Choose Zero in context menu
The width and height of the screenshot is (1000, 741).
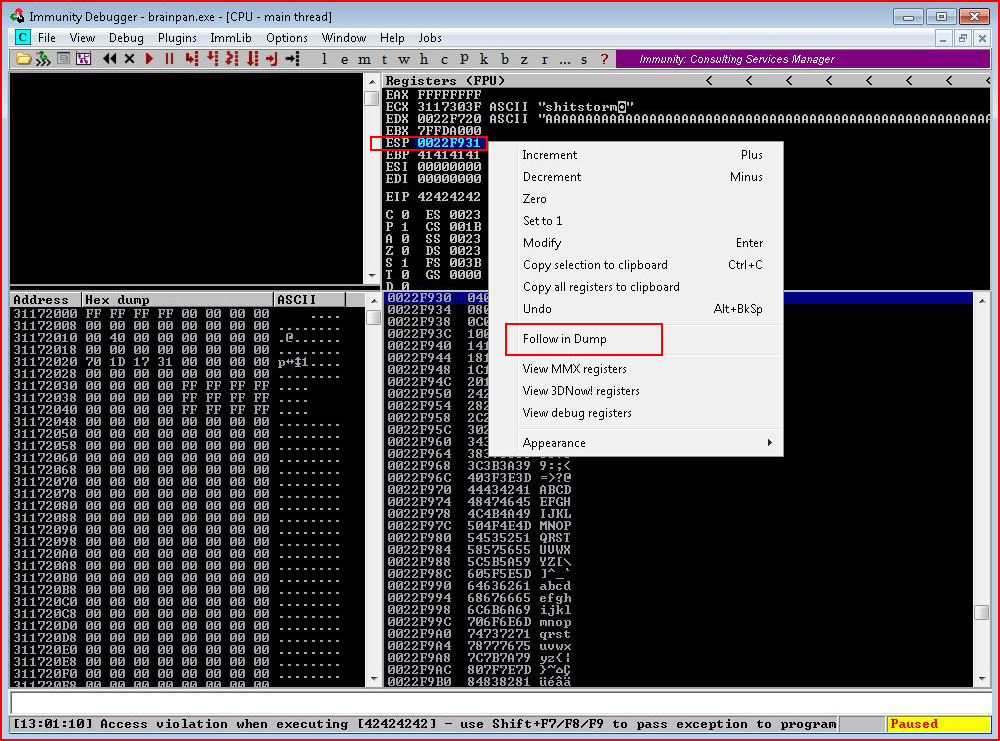[636, 199]
